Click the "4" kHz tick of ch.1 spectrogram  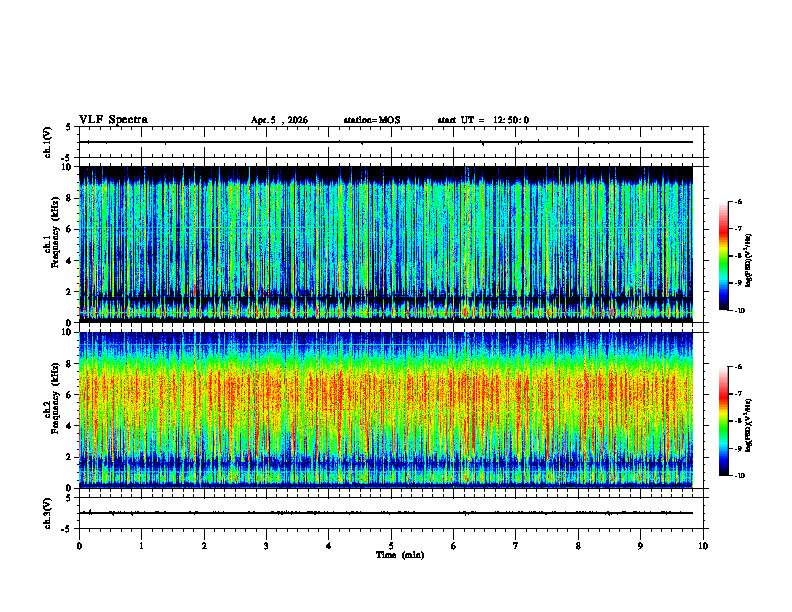(70, 261)
